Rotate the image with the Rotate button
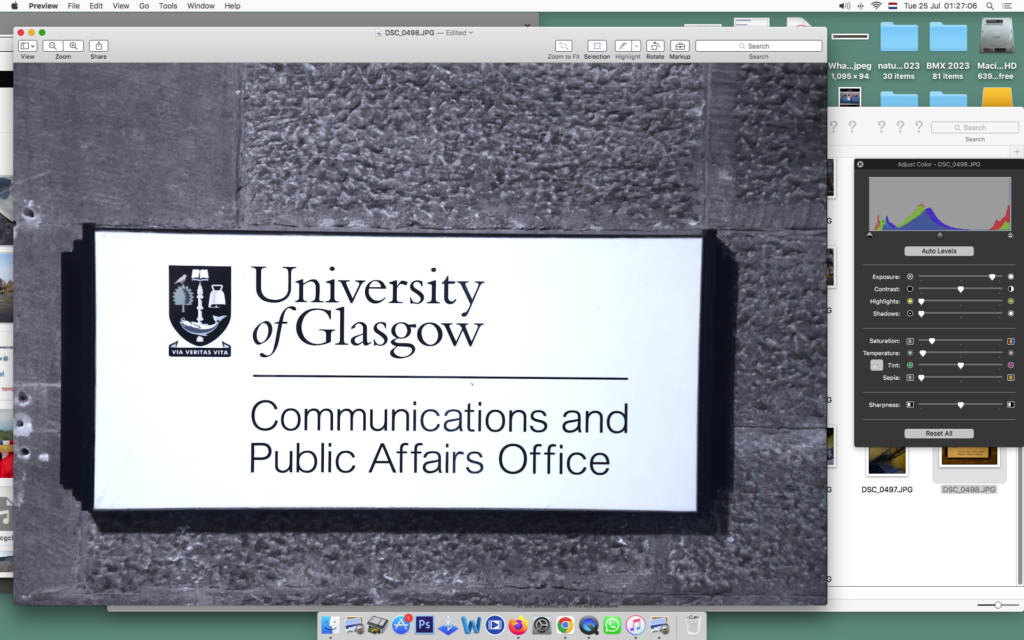The image size is (1024, 640). (x=655, y=46)
